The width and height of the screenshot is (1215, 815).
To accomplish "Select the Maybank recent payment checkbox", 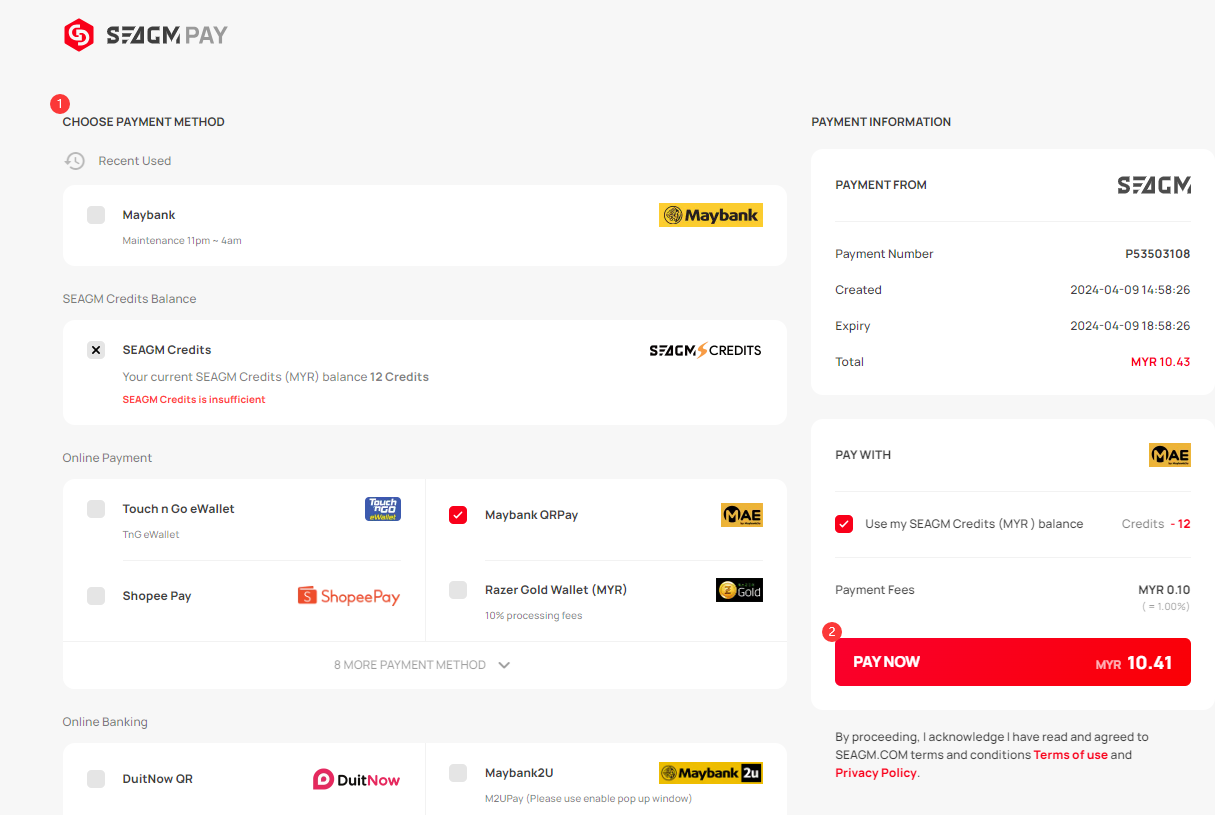I will coord(96,215).
